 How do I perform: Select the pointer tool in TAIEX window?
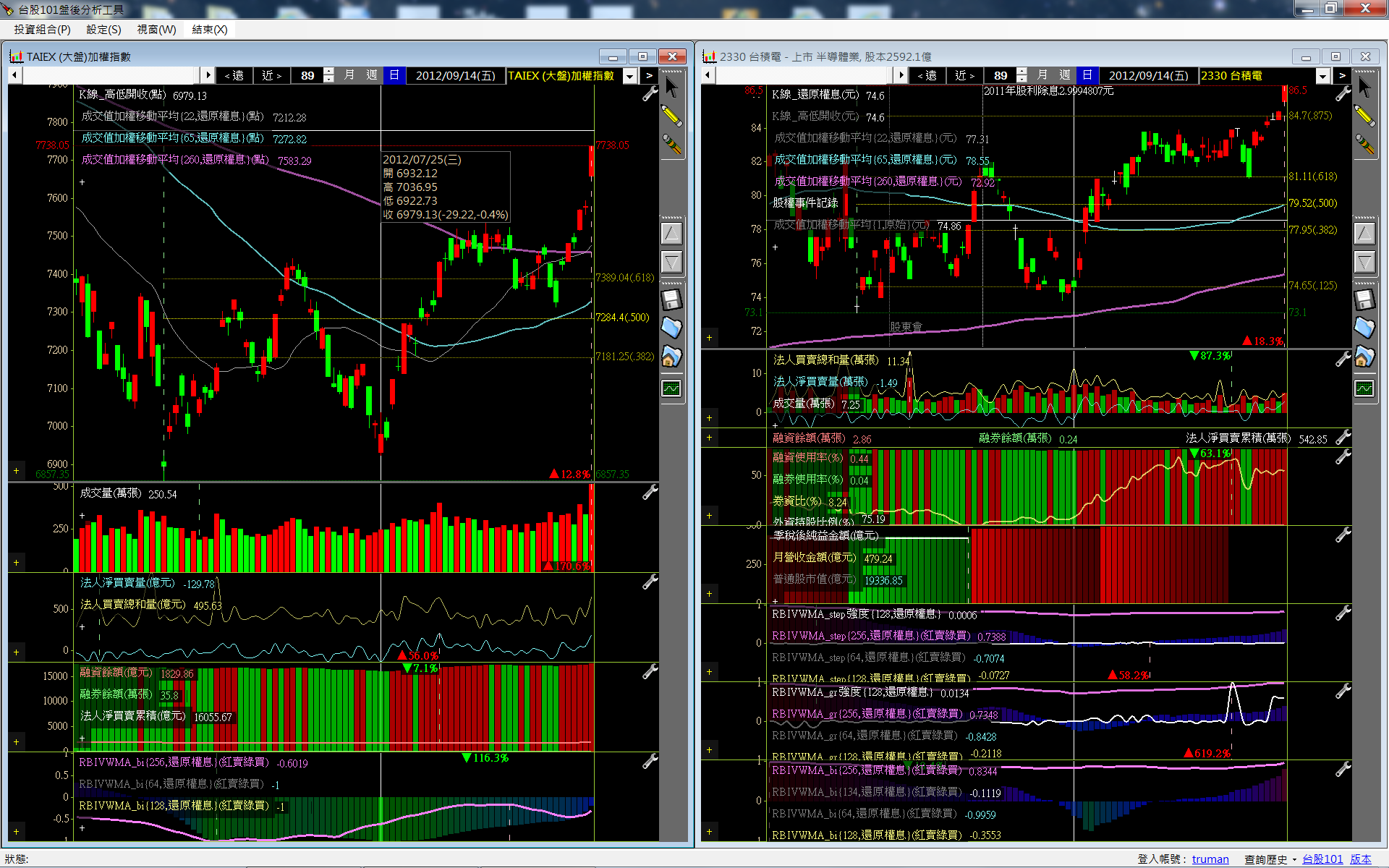click(671, 88)
